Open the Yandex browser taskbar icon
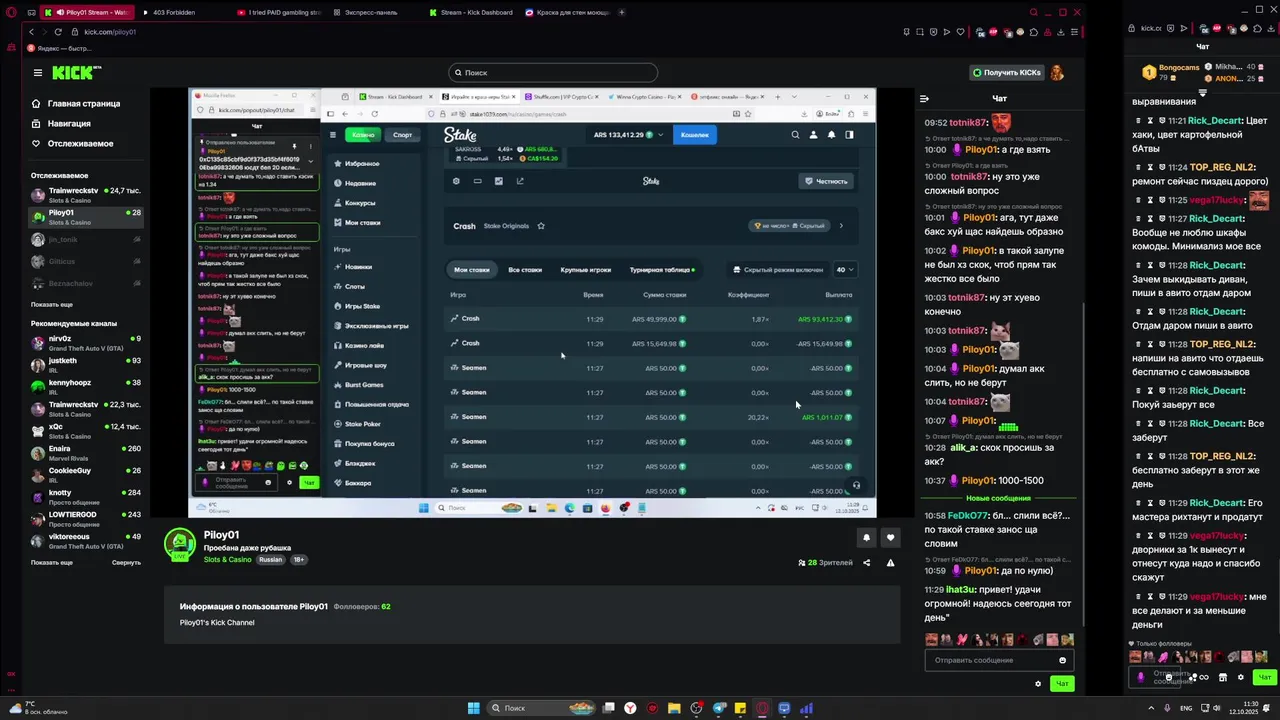 630,708
